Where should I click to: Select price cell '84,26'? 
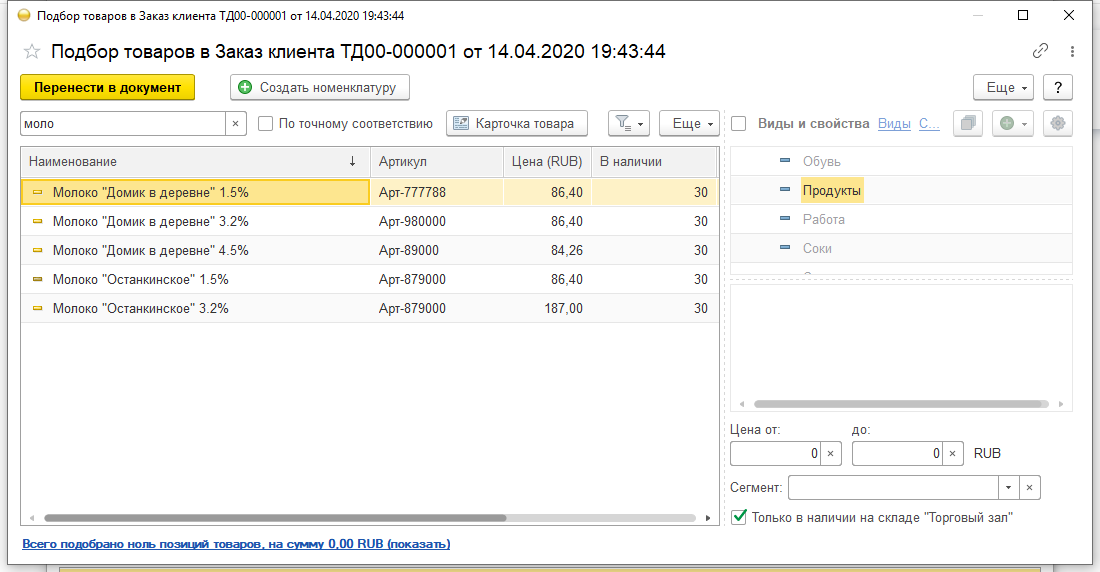click(547, 250)
